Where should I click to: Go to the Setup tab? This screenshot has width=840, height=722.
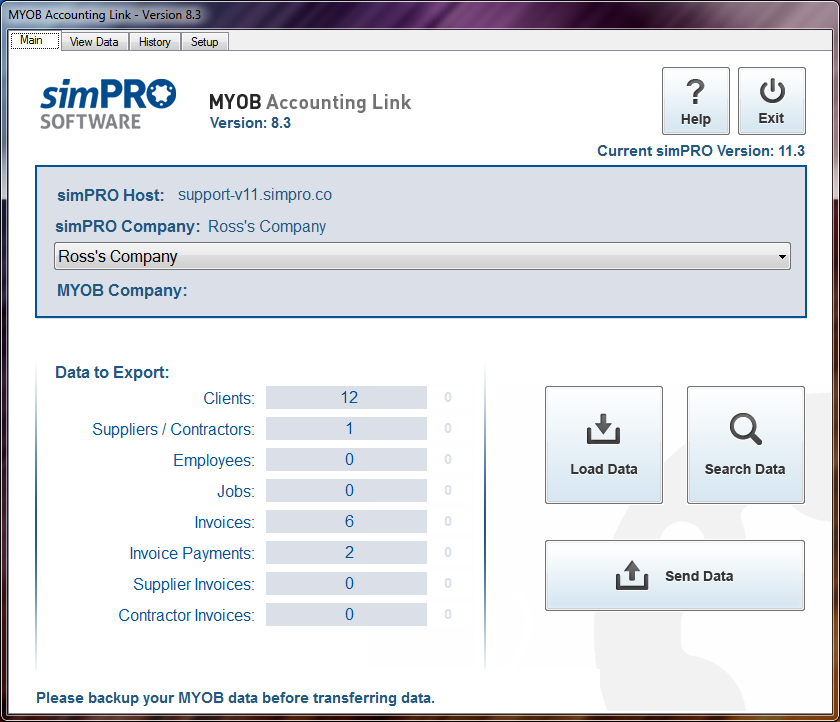click(x=204, y=41)
